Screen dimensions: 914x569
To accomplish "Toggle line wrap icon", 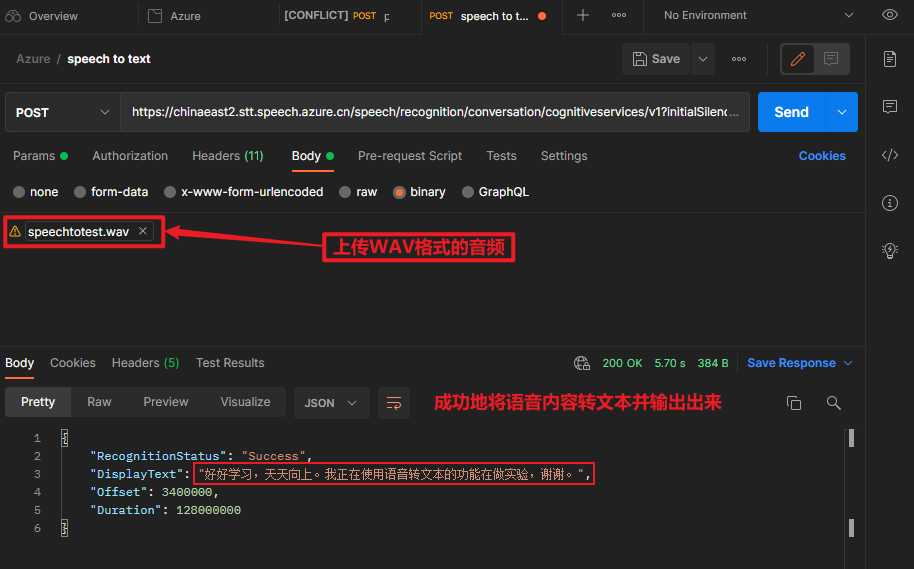I will coord(393,403).
